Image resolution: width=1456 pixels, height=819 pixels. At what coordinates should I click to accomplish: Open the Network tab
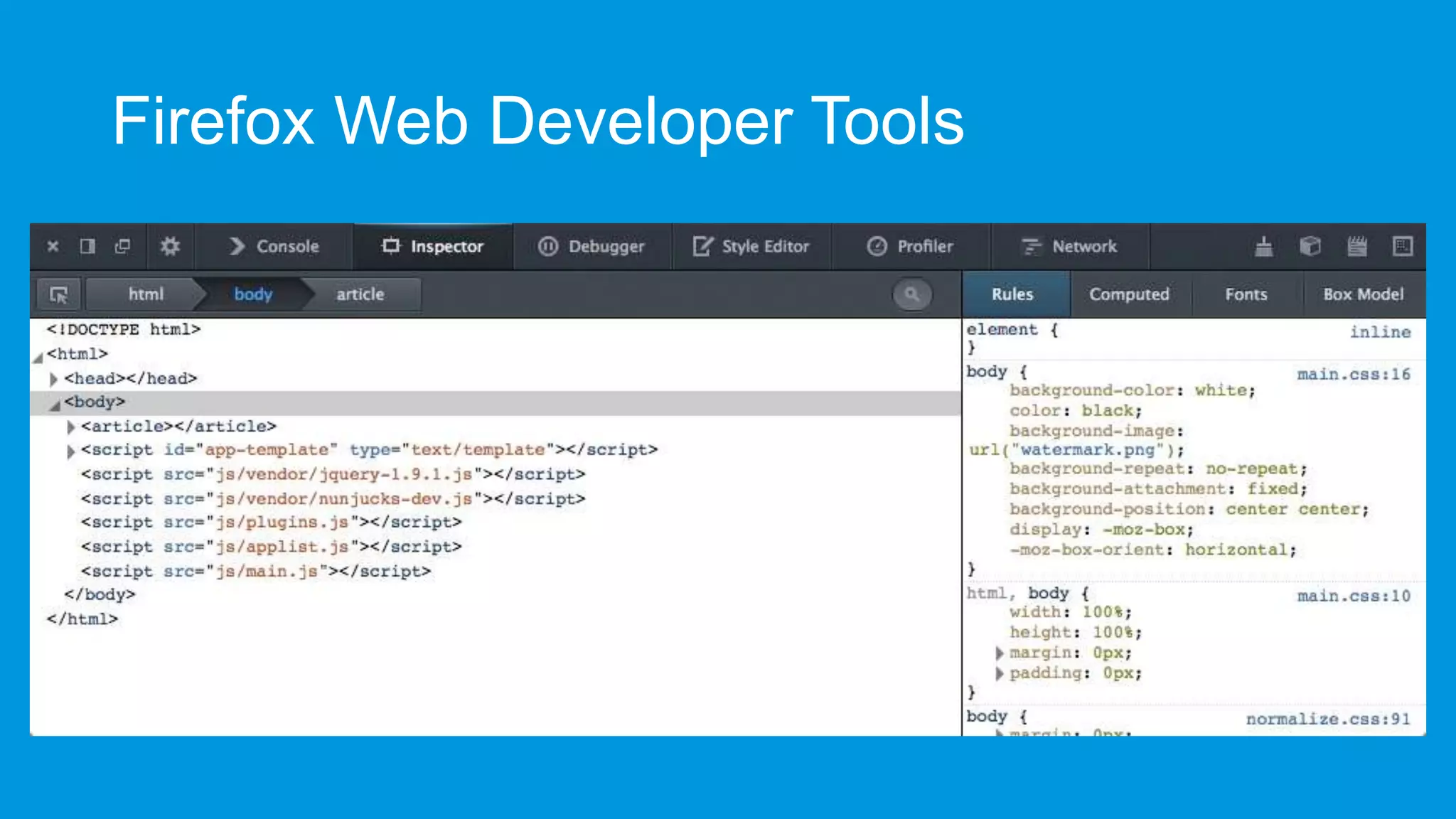point(1070,247)
